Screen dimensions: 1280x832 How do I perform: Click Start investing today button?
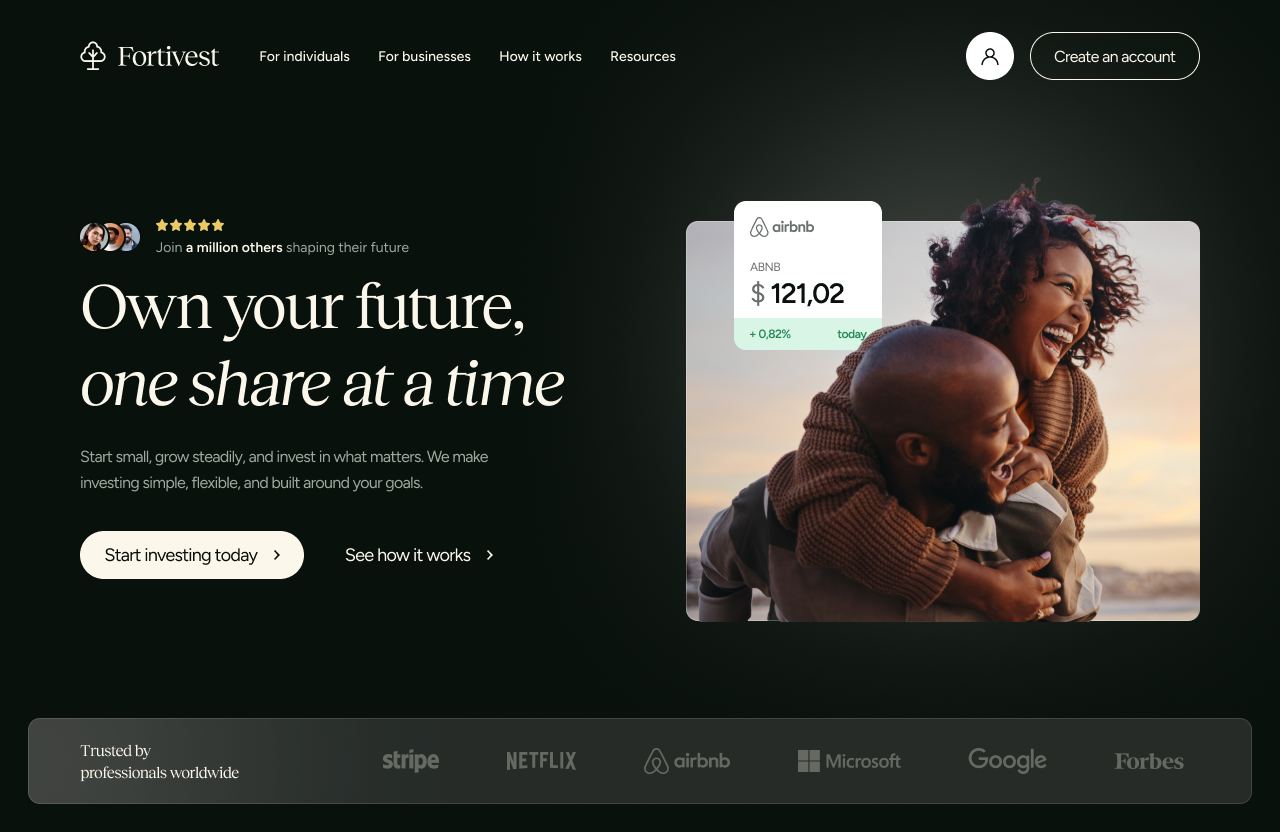coord(192,555)
